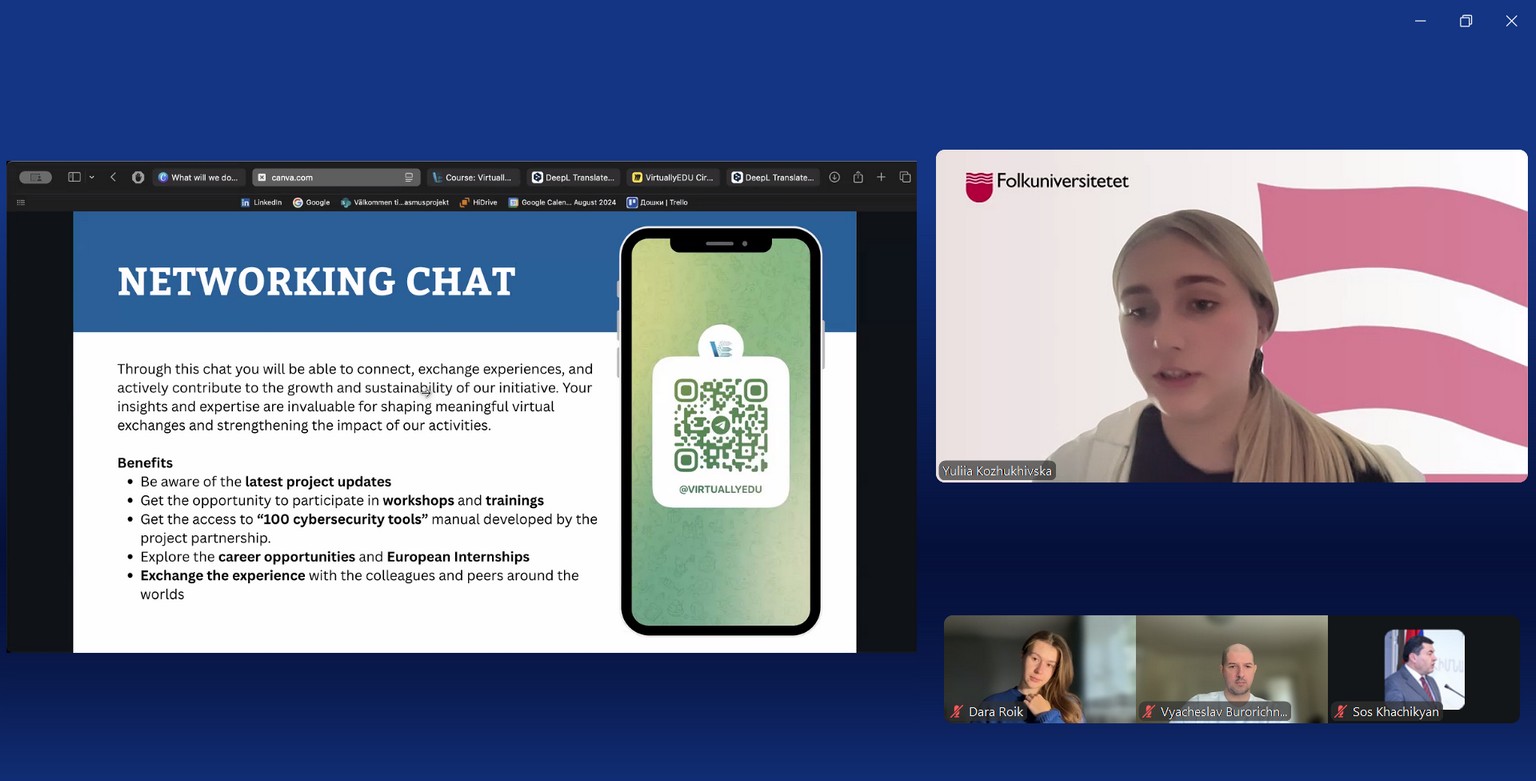Toggle the Safari sidebar panel icon
The width and height of the screenshot is (1536, 781).
point(74,177)
